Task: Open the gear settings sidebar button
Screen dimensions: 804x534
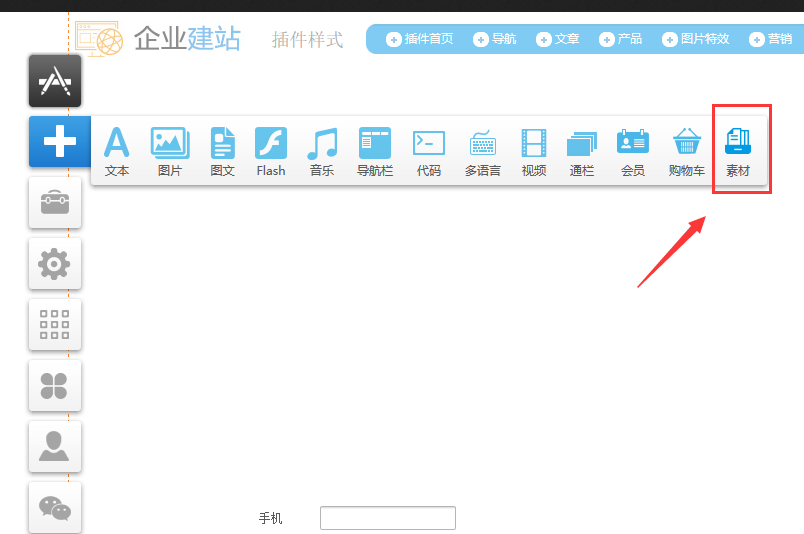Action: (x=54, y=264)
